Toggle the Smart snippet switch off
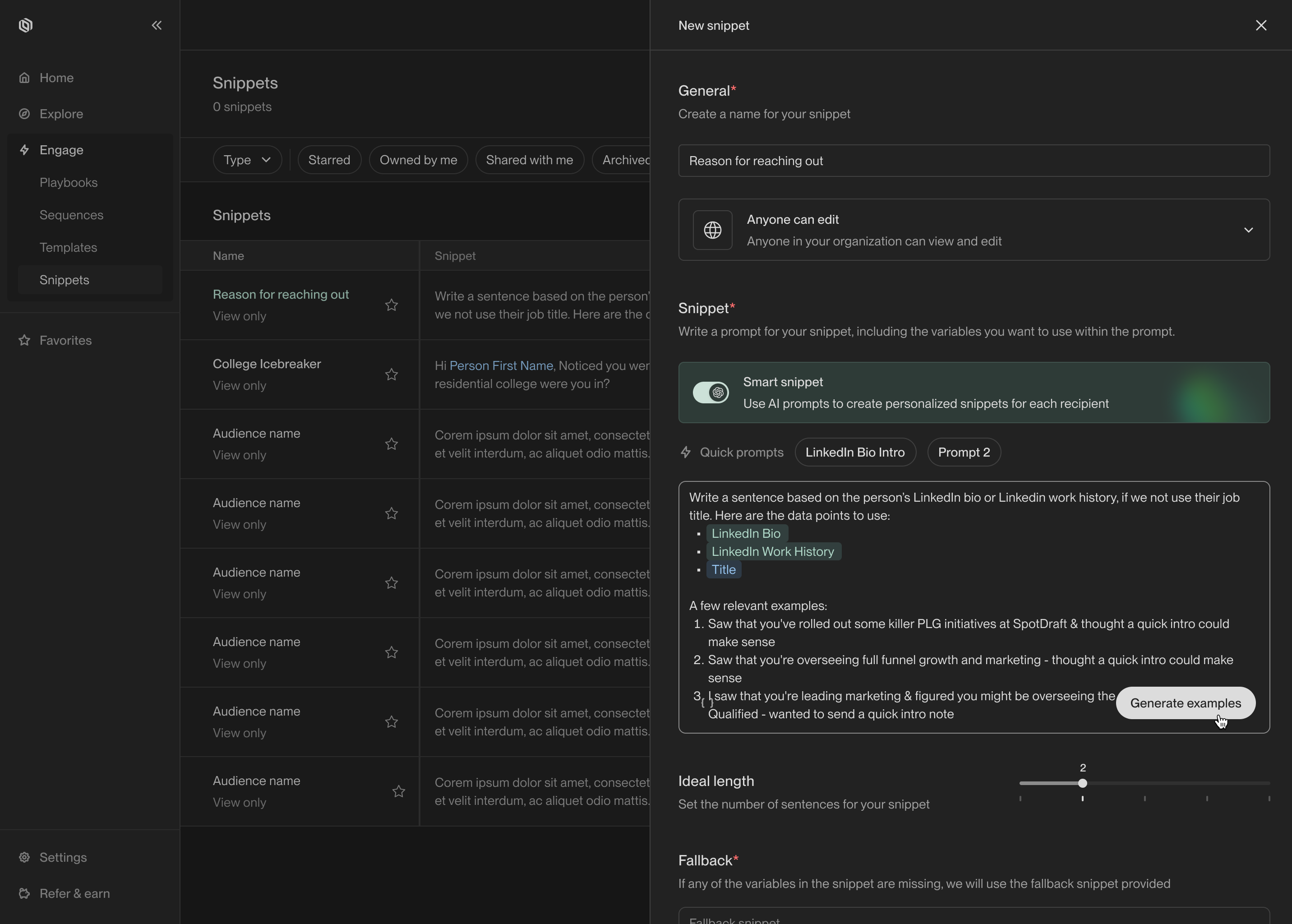 (711, 393)
